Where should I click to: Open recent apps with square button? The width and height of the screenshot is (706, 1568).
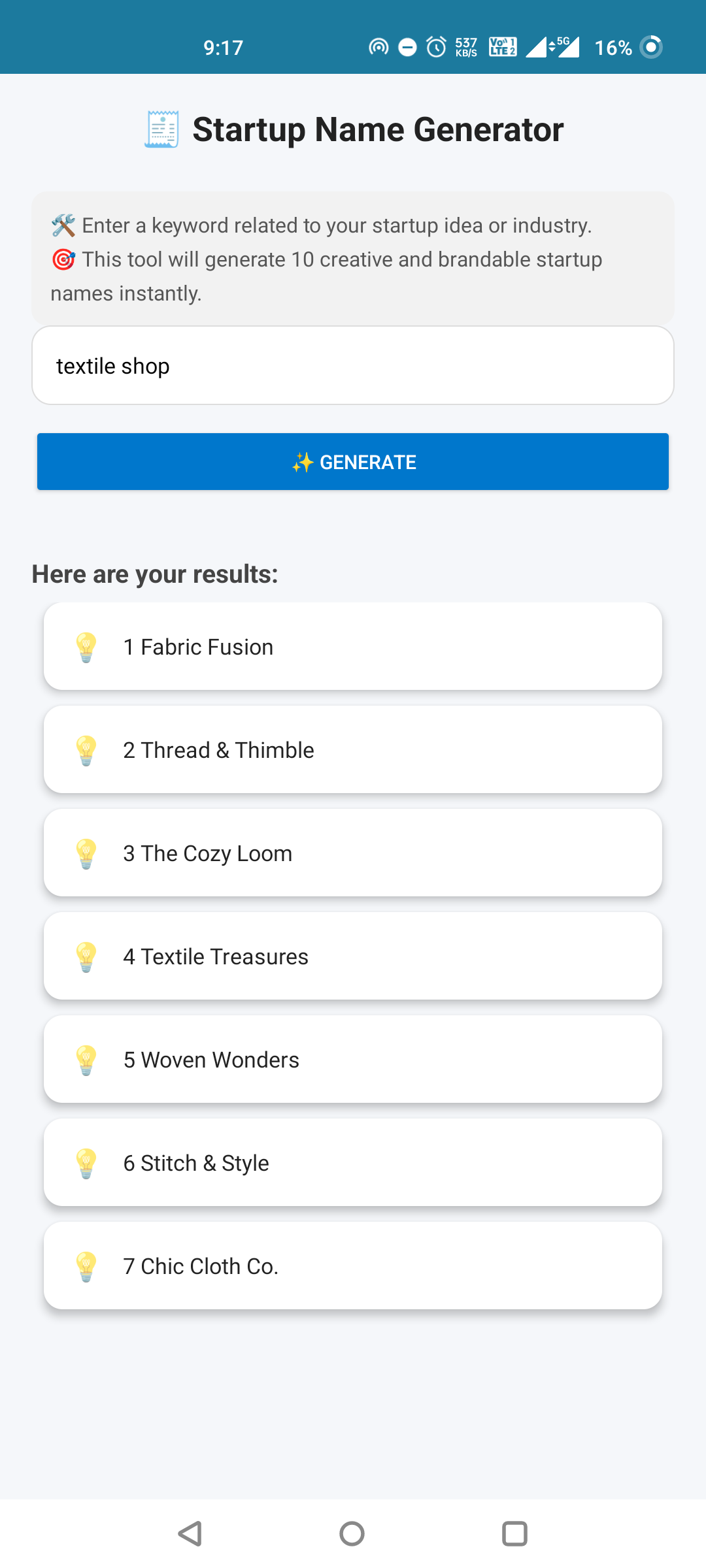tap(514, 1533)
